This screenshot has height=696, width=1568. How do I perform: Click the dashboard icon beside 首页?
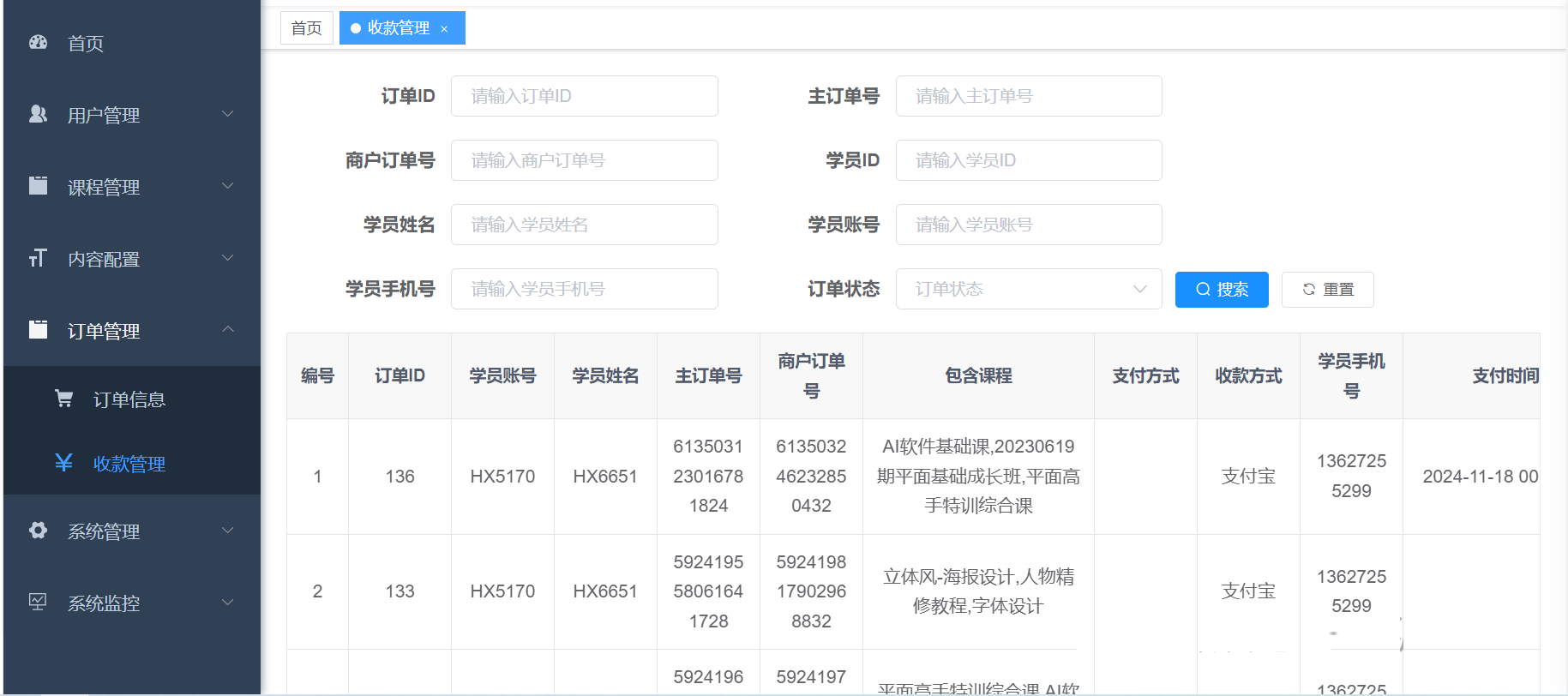[x=38, y=42]
